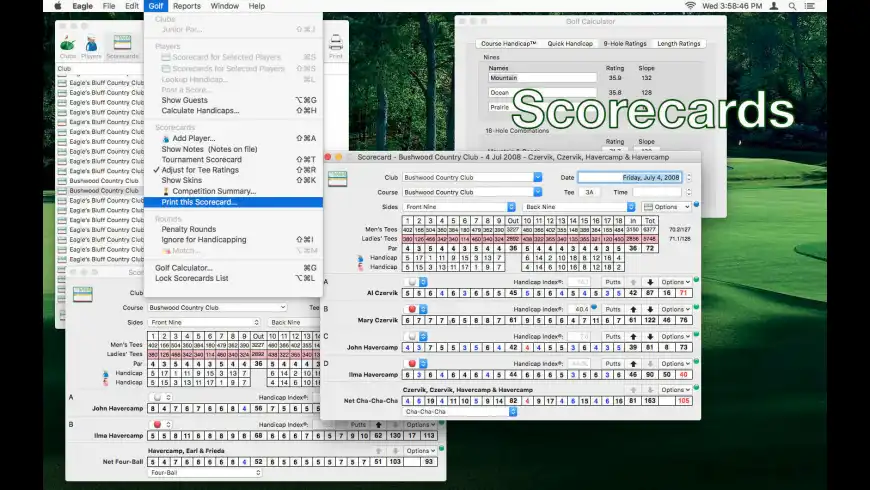Click the green status dot for Al Czervik

(696, 280)
